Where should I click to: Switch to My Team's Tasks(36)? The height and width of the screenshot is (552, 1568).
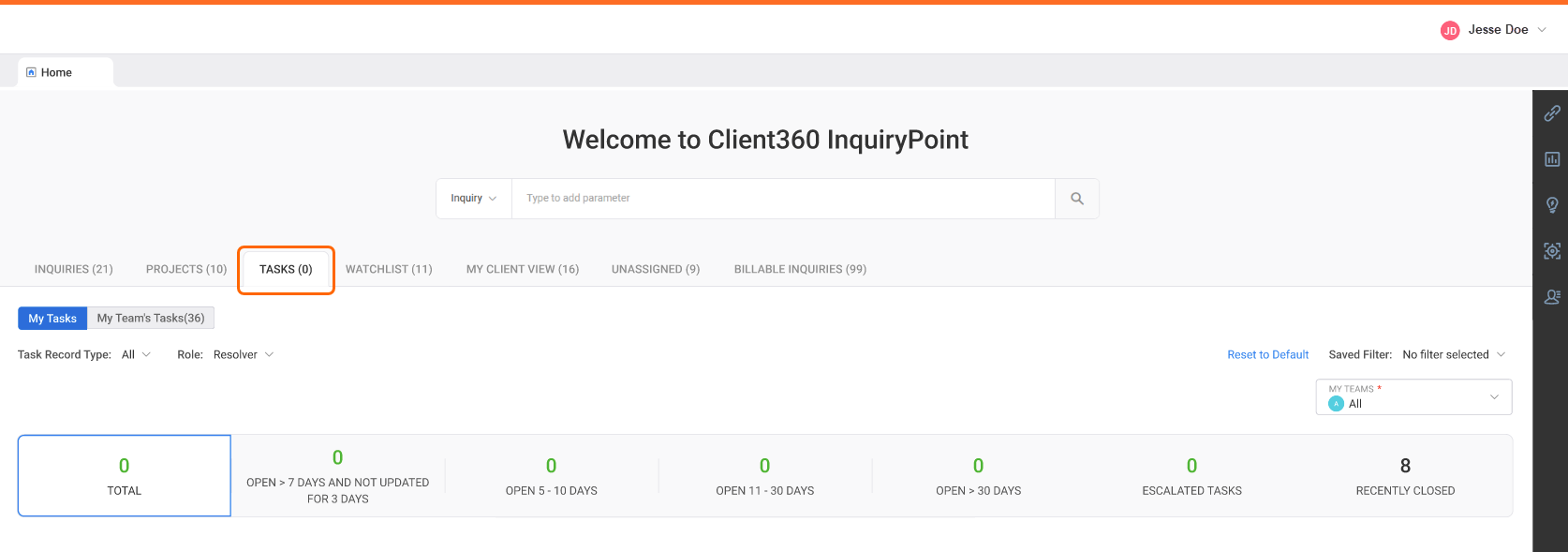click(x=151, y=319)
